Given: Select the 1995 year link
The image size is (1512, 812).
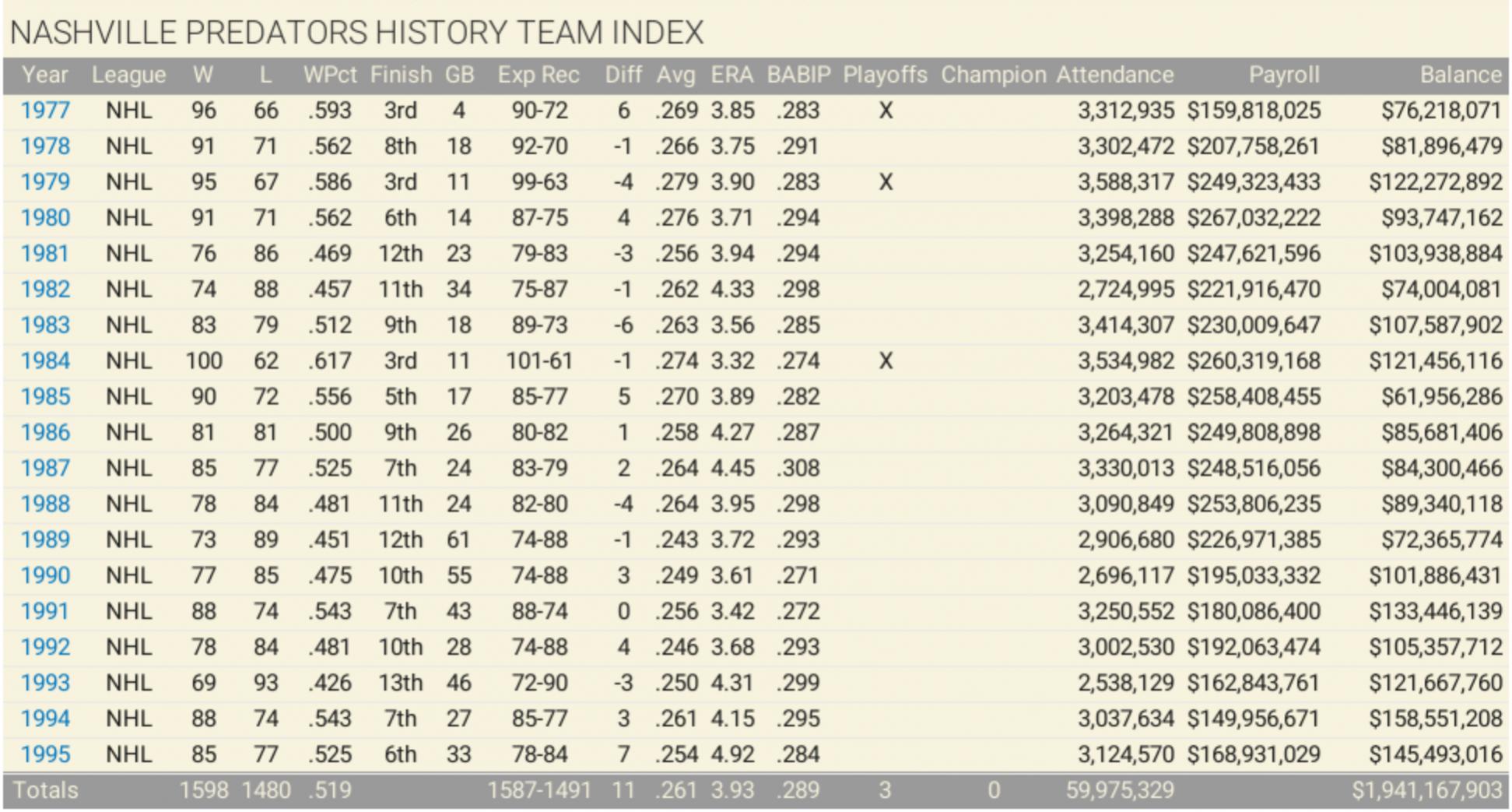Looking at the screenshot, I should click(45, 755).
